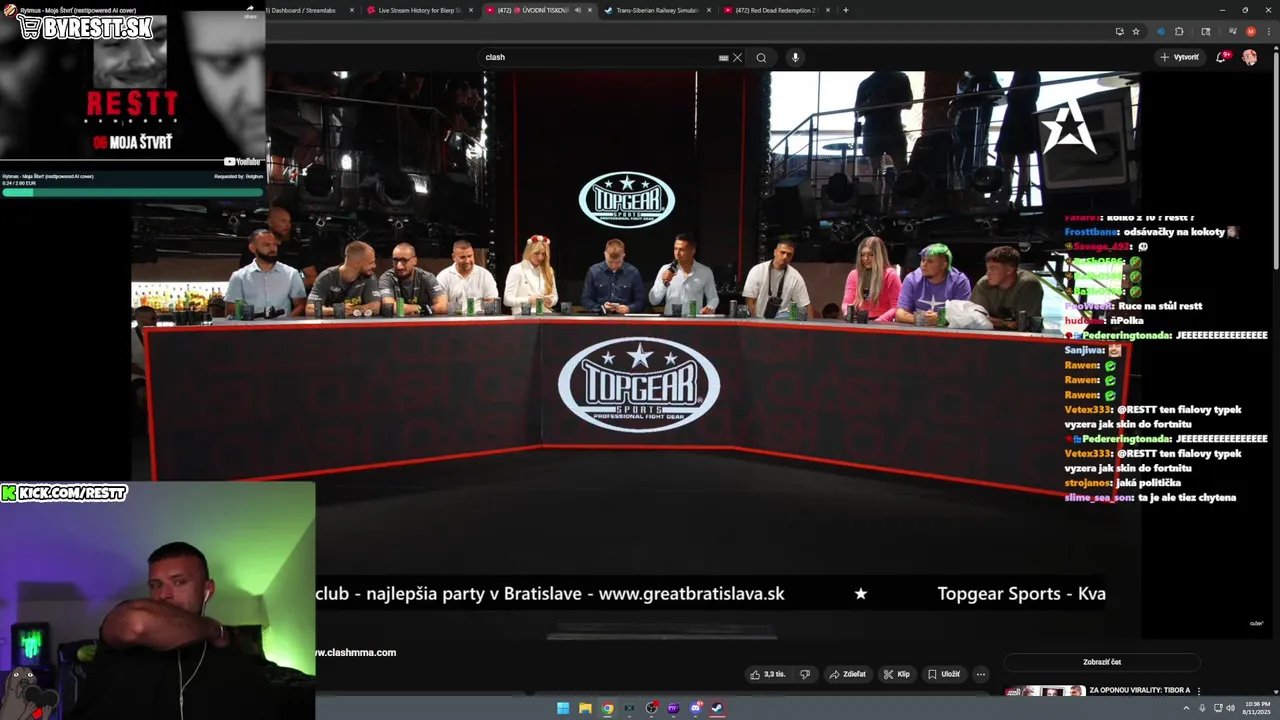The height and width of the screenshot is (720, 1280).
Task: Activate voice search microphone on YouTube
Action: (x=796, y=57)
